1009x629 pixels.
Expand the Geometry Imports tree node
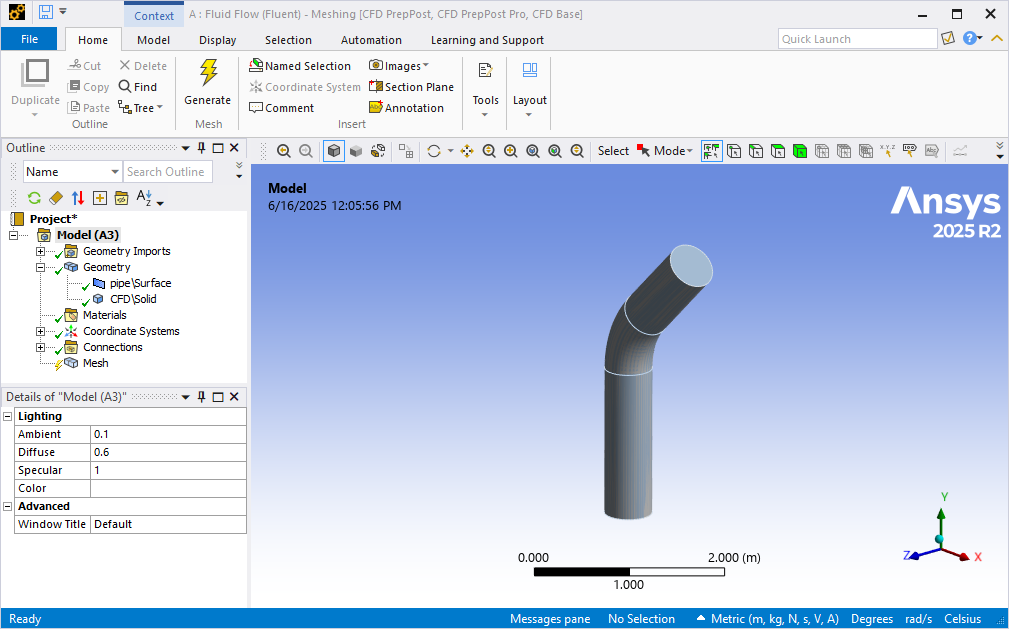point(41,251)
